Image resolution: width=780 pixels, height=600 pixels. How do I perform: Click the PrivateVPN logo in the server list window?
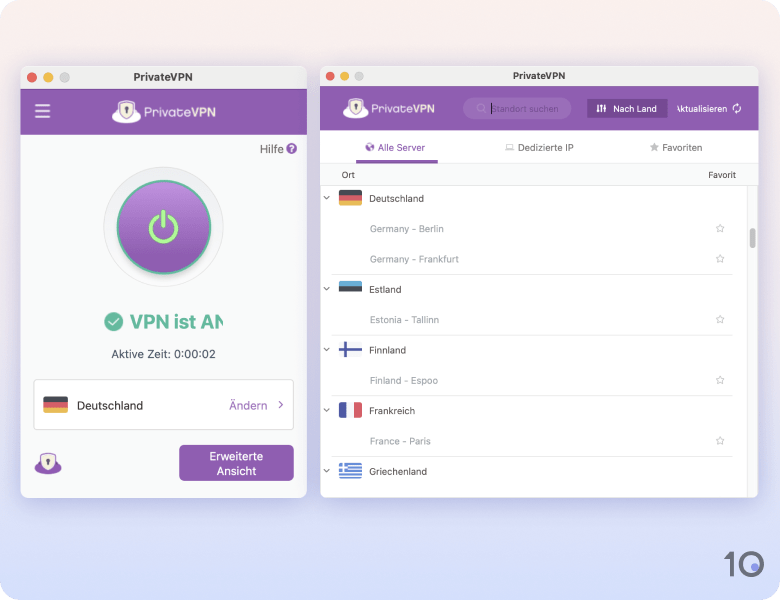click(x=389, y=108)
